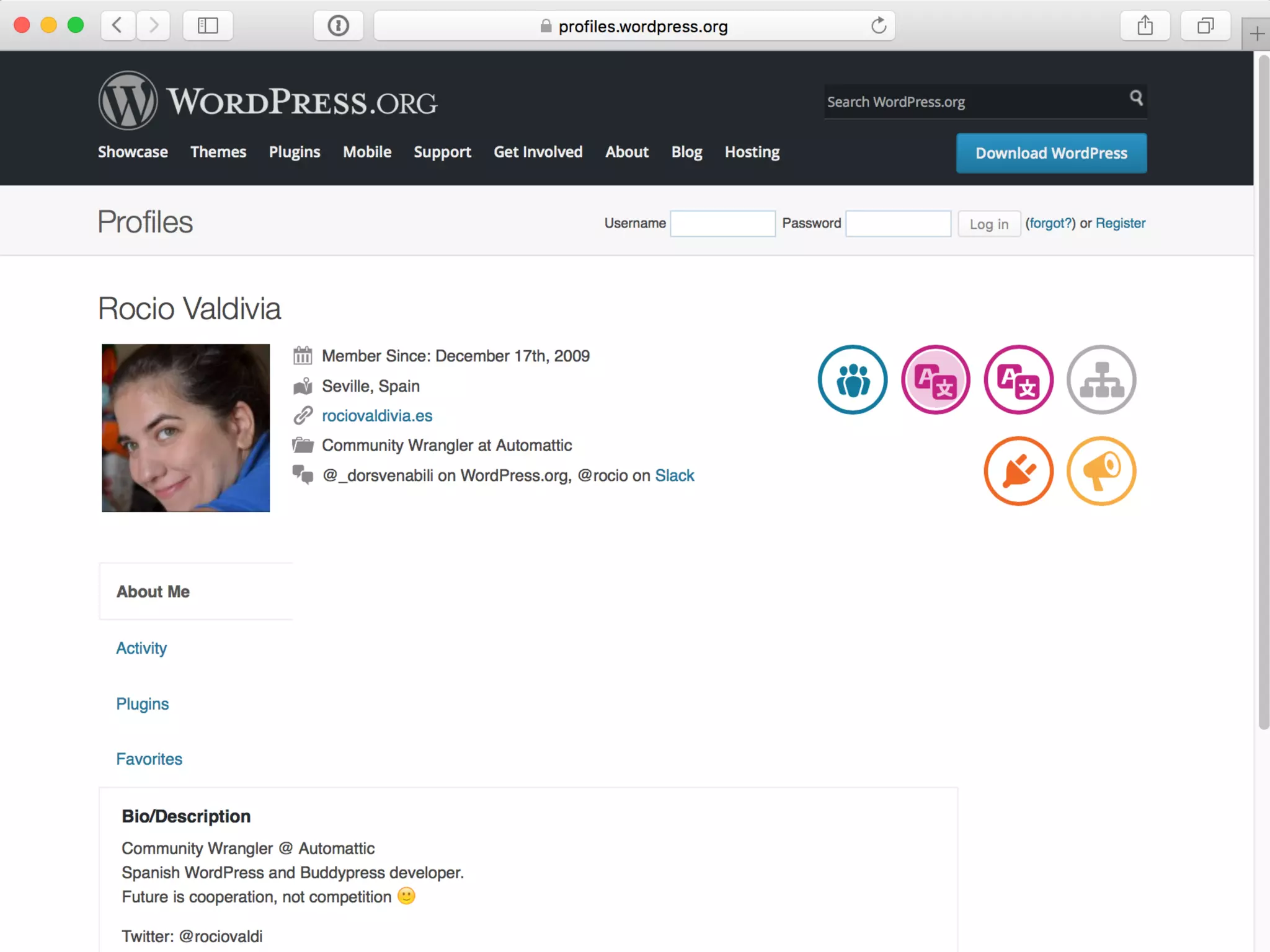This screenshot has width=1270, height=952.
Task: Open the Safari share menu icon
Action: coord(1145,25)
